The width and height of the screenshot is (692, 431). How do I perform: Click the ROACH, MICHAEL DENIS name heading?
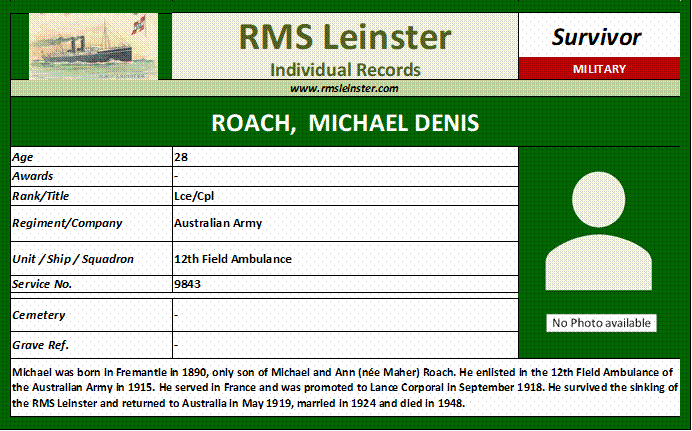coord(345,123)
